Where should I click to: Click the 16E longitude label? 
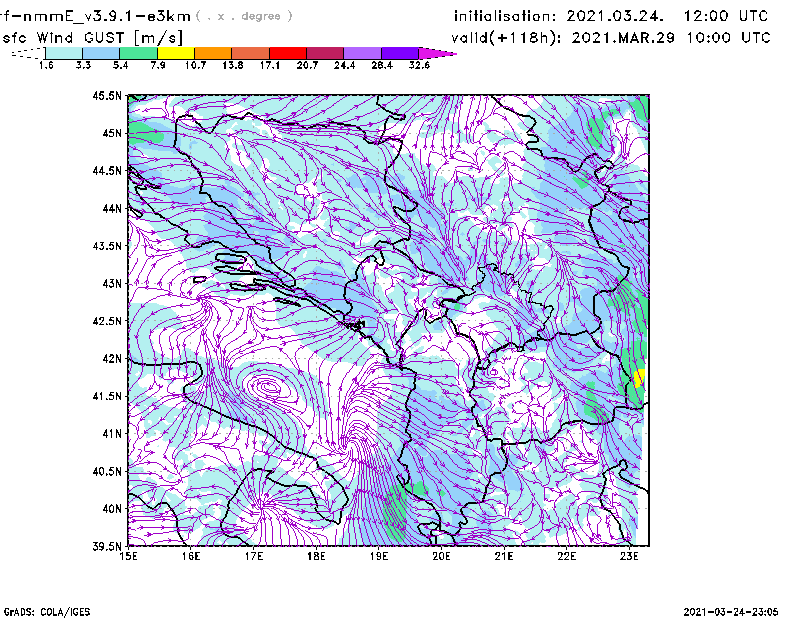(191, 556)
